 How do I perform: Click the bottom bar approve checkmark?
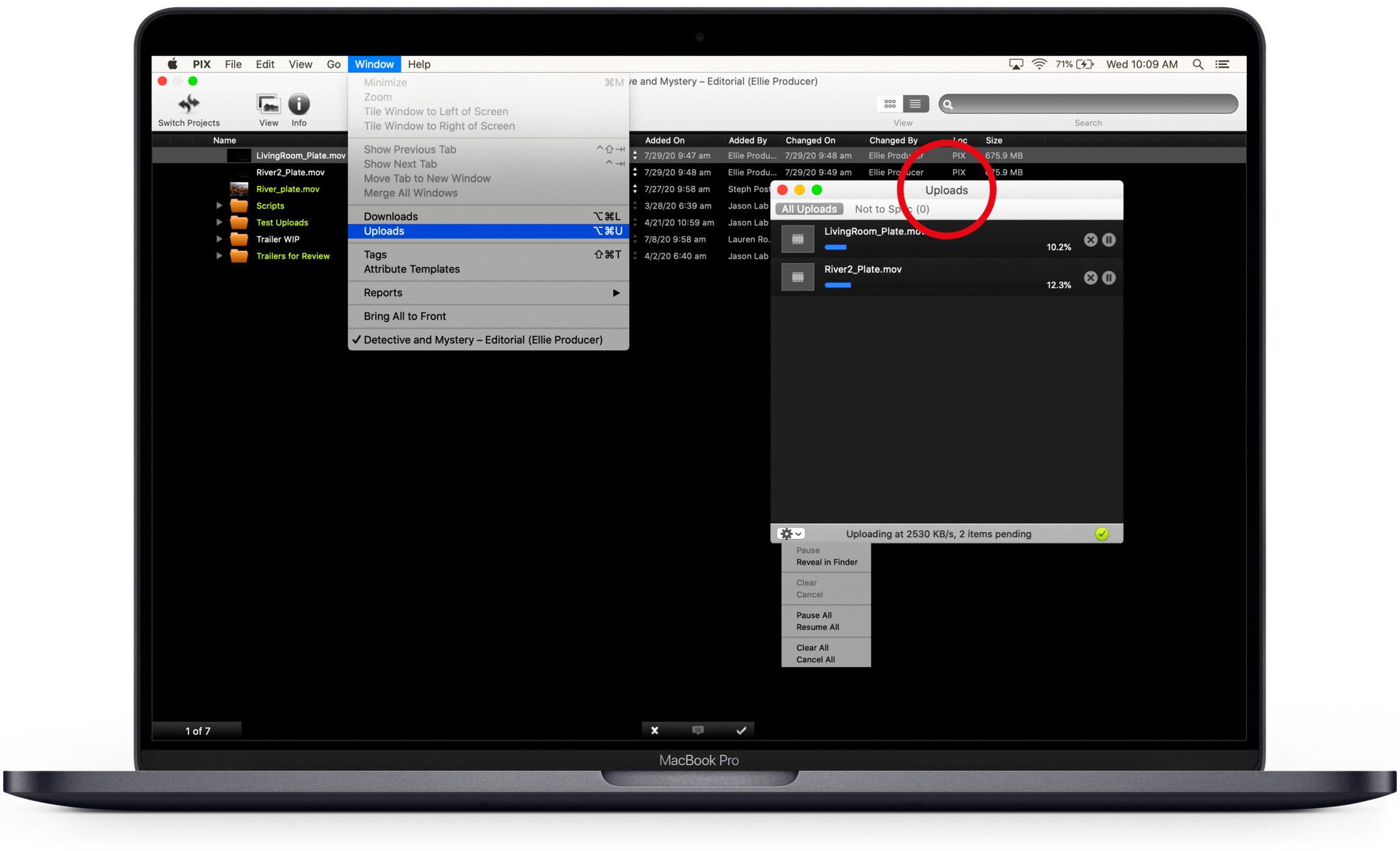pos(741,730)
